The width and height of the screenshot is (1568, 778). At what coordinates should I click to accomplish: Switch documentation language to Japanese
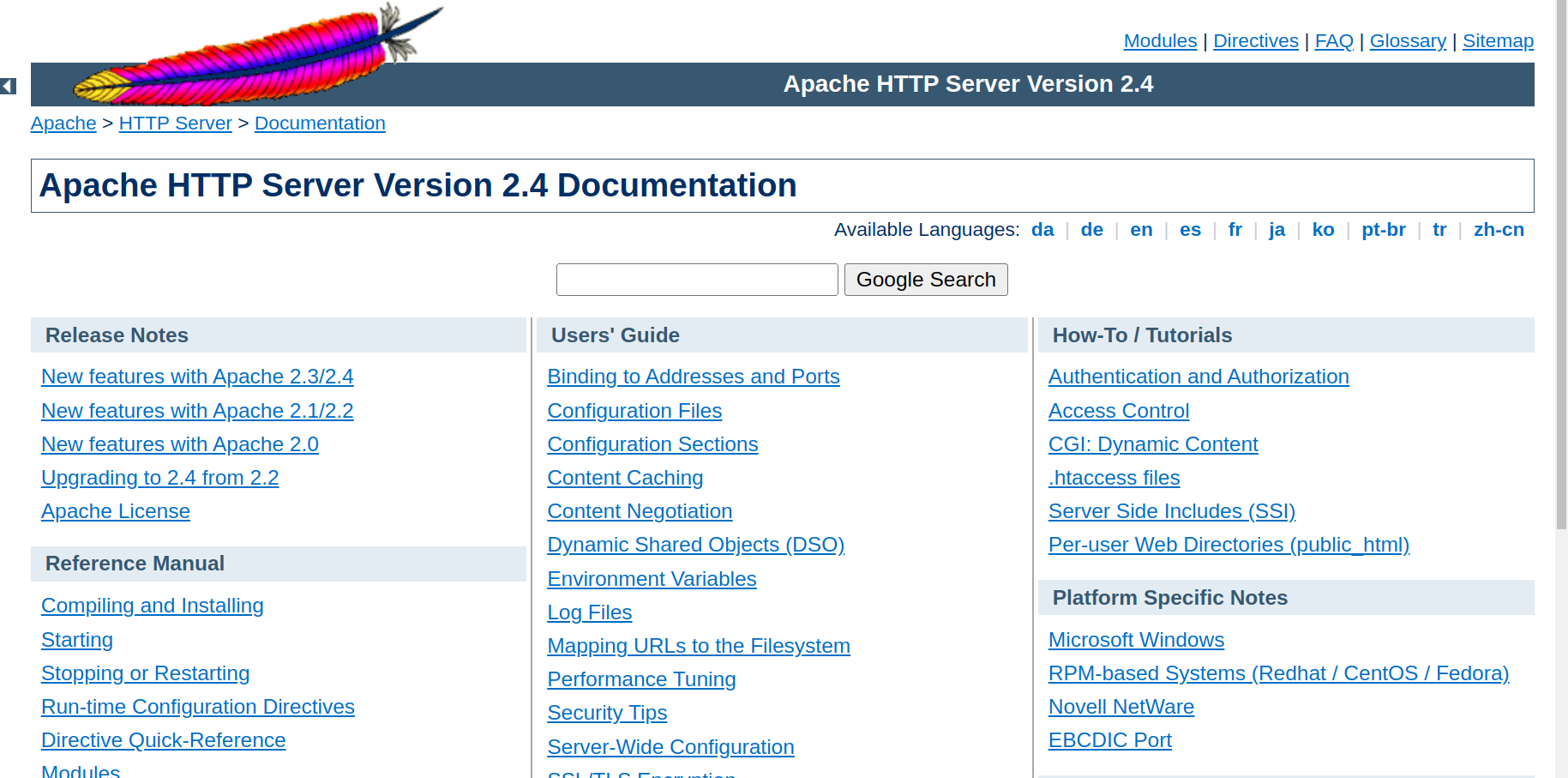click(x=1277, y=229)
